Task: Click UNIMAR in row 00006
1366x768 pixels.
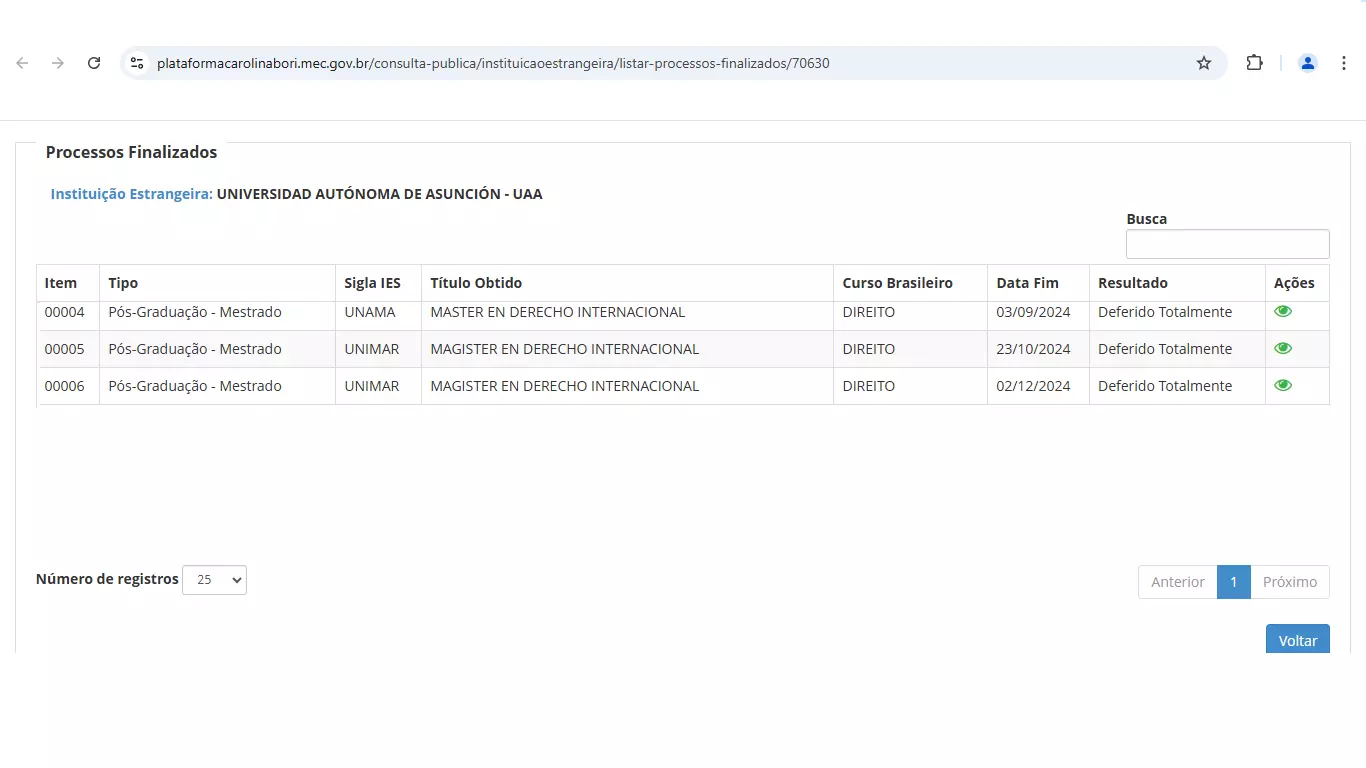Action: 372,386
